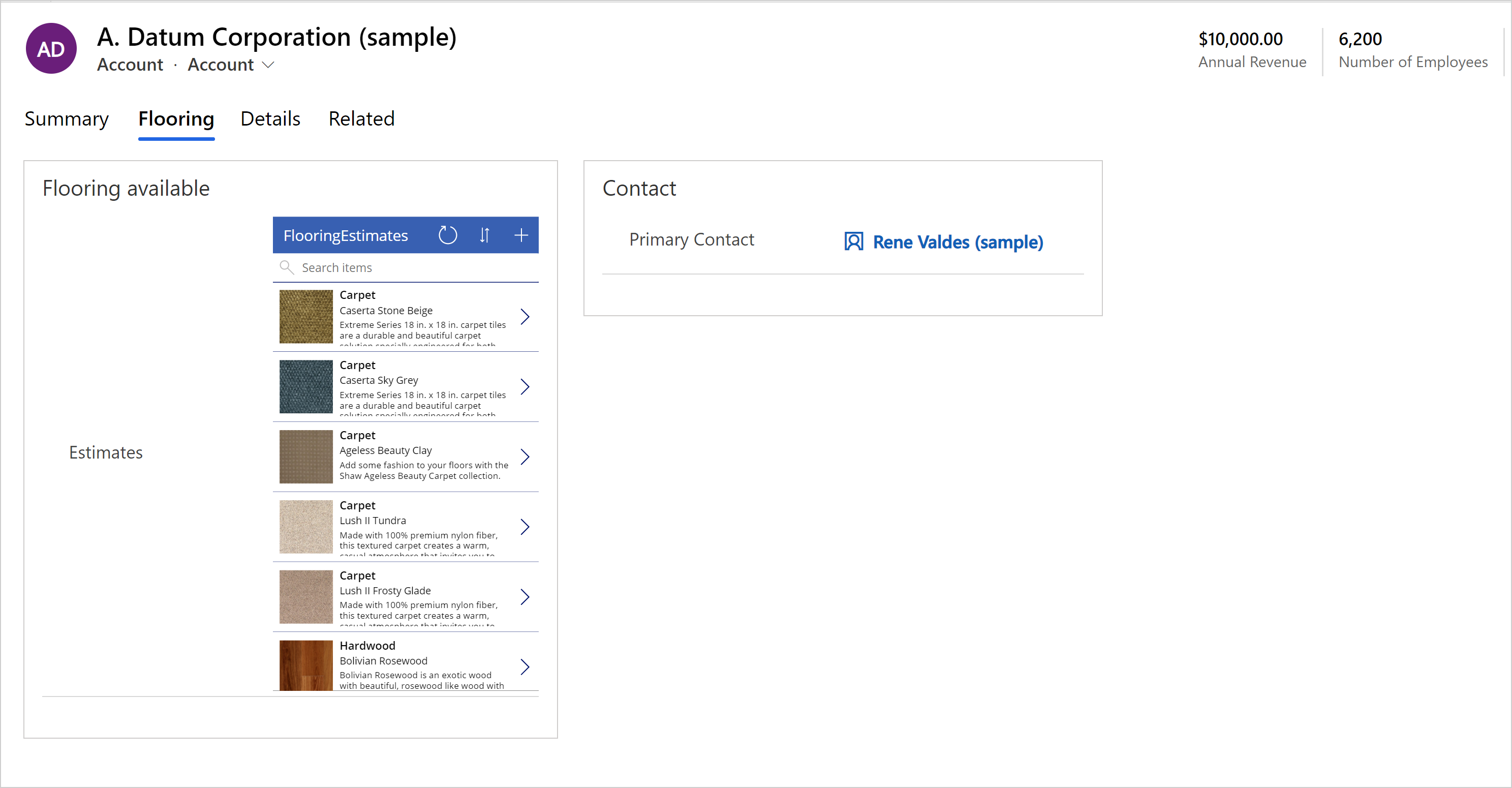Viewport: 1512px width, 788px height.
Task: Click the refresh icon on FlooringEstimates
Action: [448, 234]
